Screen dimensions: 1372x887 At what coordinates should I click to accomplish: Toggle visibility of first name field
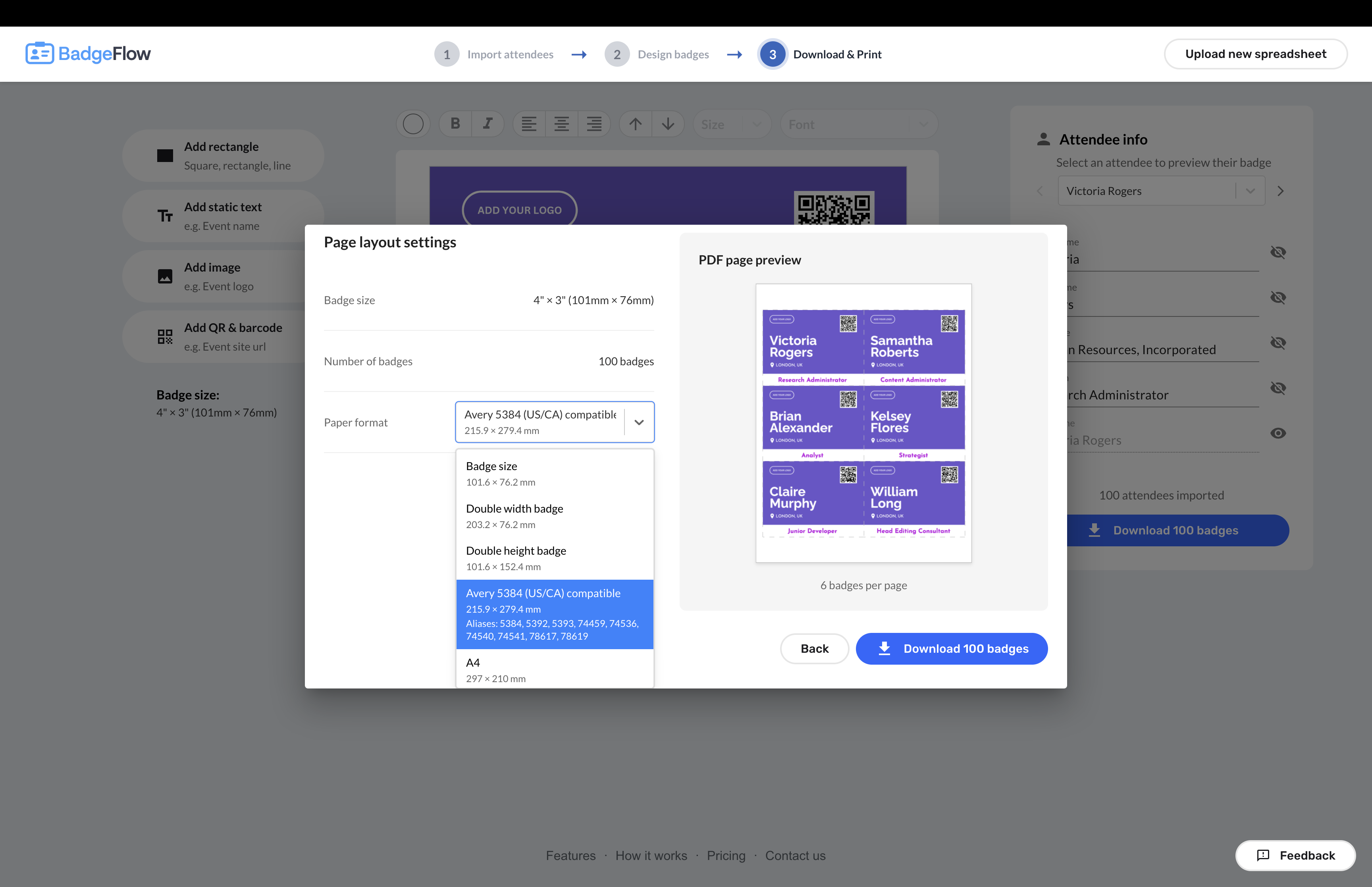tap(1278, 252)
